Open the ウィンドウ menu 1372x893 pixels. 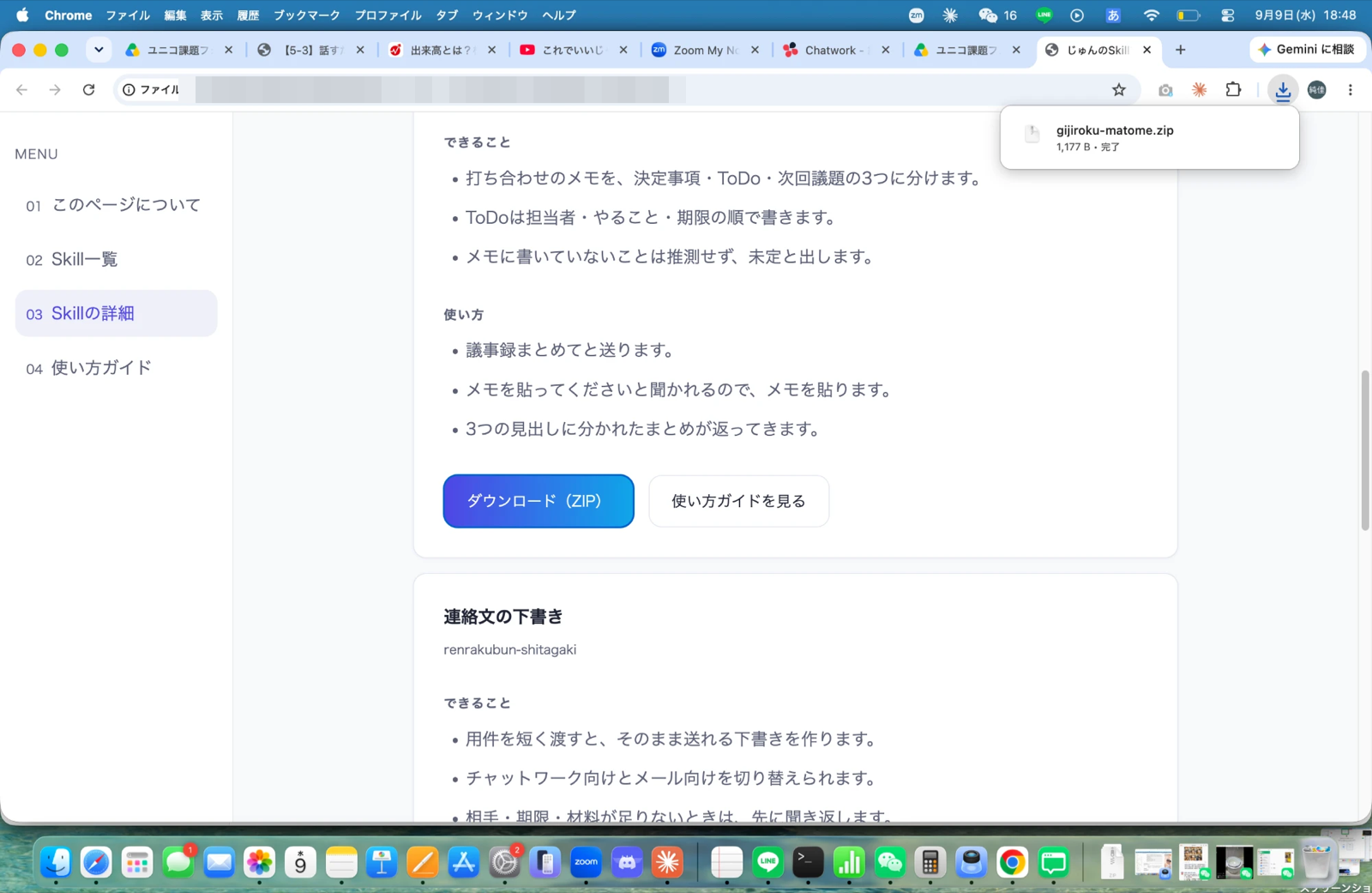point(500,15)
